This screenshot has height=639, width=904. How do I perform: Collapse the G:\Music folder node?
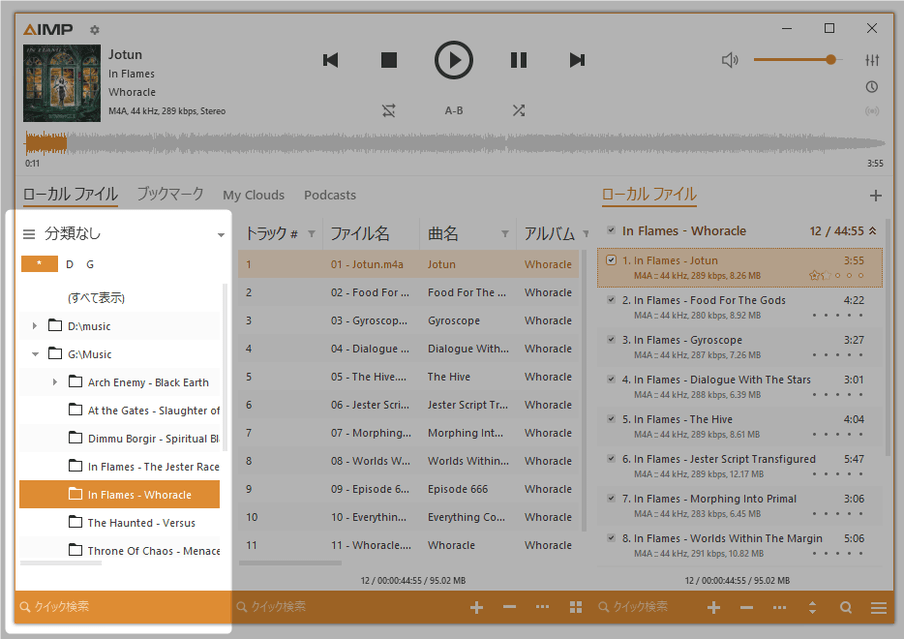[35, 354]
